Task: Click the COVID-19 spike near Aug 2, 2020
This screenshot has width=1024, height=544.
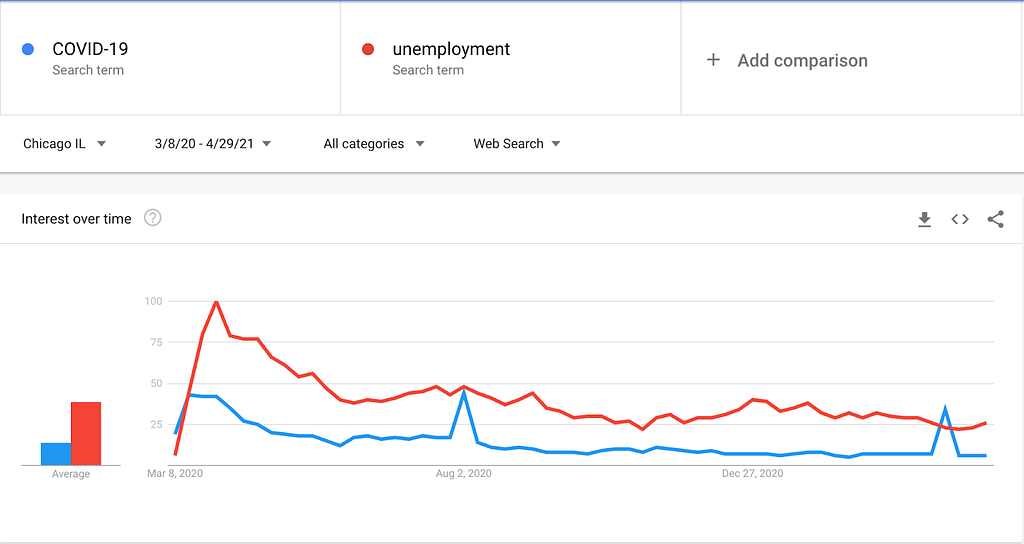Action: [464, 392]
